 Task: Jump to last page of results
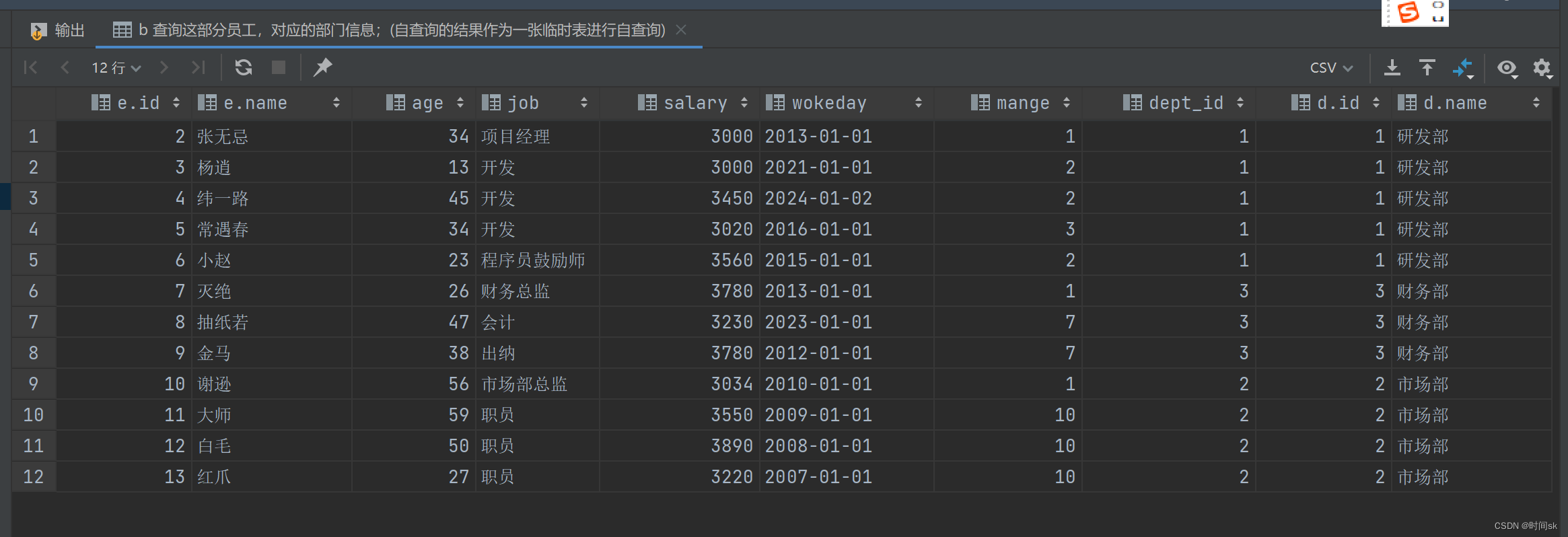[198, 67]
